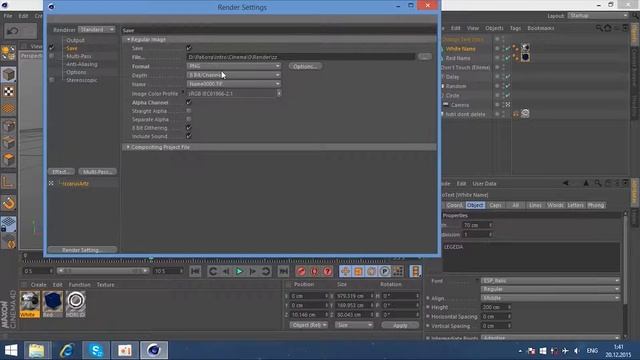Viewport: 640px width, 360px height.
Task: Select Anti-Aliasing in the Render Settings list
Action: (82, 64)
